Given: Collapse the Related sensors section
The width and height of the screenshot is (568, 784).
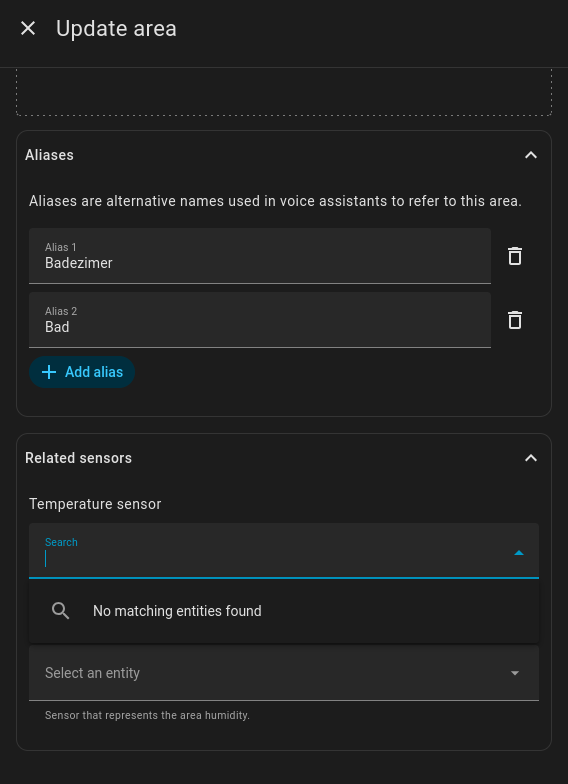Looking at the screenshot, I should [531, 458].
